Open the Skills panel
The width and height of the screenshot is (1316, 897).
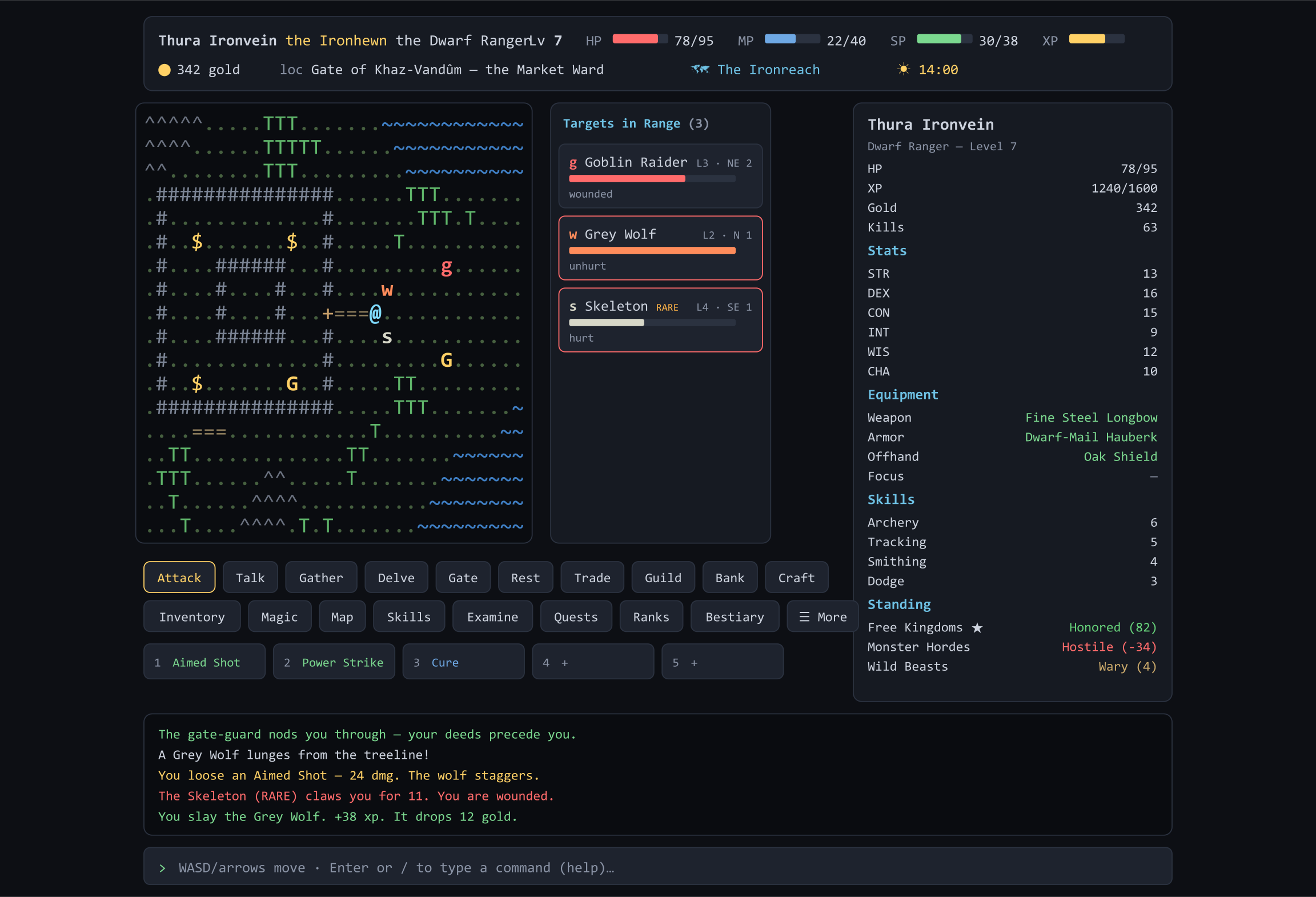[x=409, y=616]
